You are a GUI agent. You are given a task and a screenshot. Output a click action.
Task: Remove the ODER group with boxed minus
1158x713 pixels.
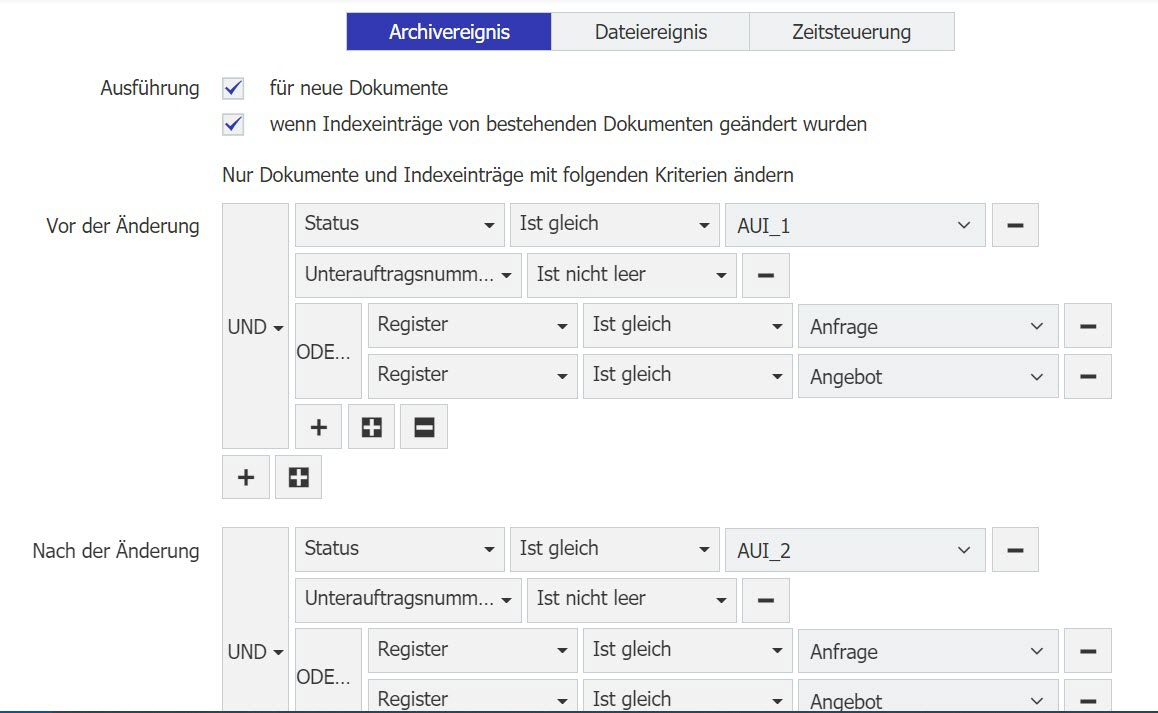(424, 427)
